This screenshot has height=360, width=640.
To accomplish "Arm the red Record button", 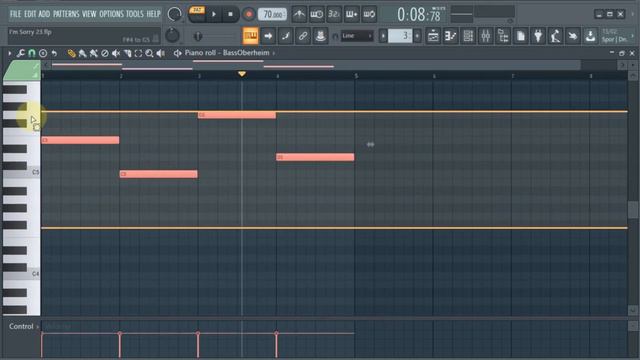I will point(249,14).
